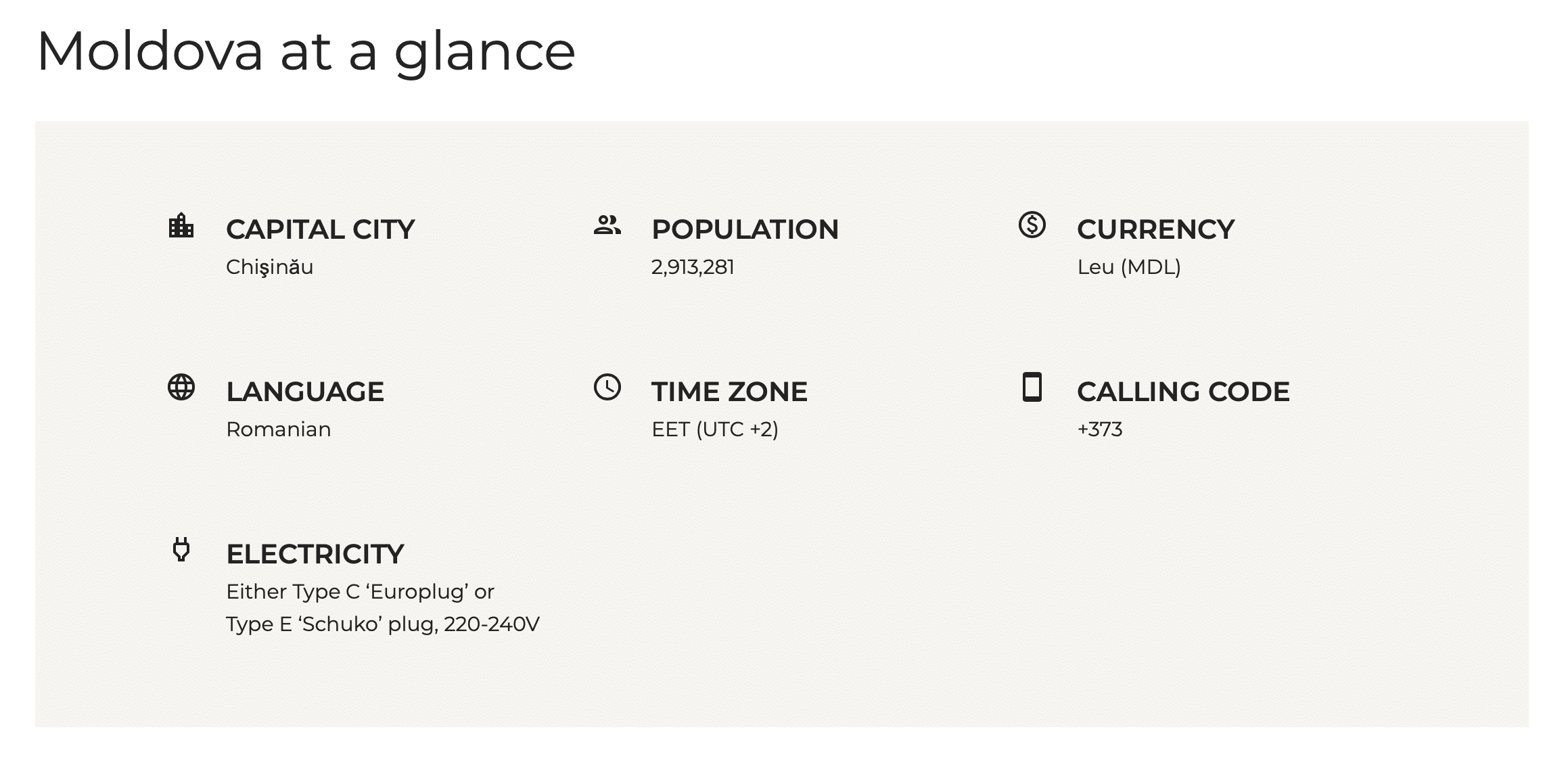The height and width of the screenshot is (763, 1568).
Task: Click the Chișinău capital name text
Action: coord(270,267)
